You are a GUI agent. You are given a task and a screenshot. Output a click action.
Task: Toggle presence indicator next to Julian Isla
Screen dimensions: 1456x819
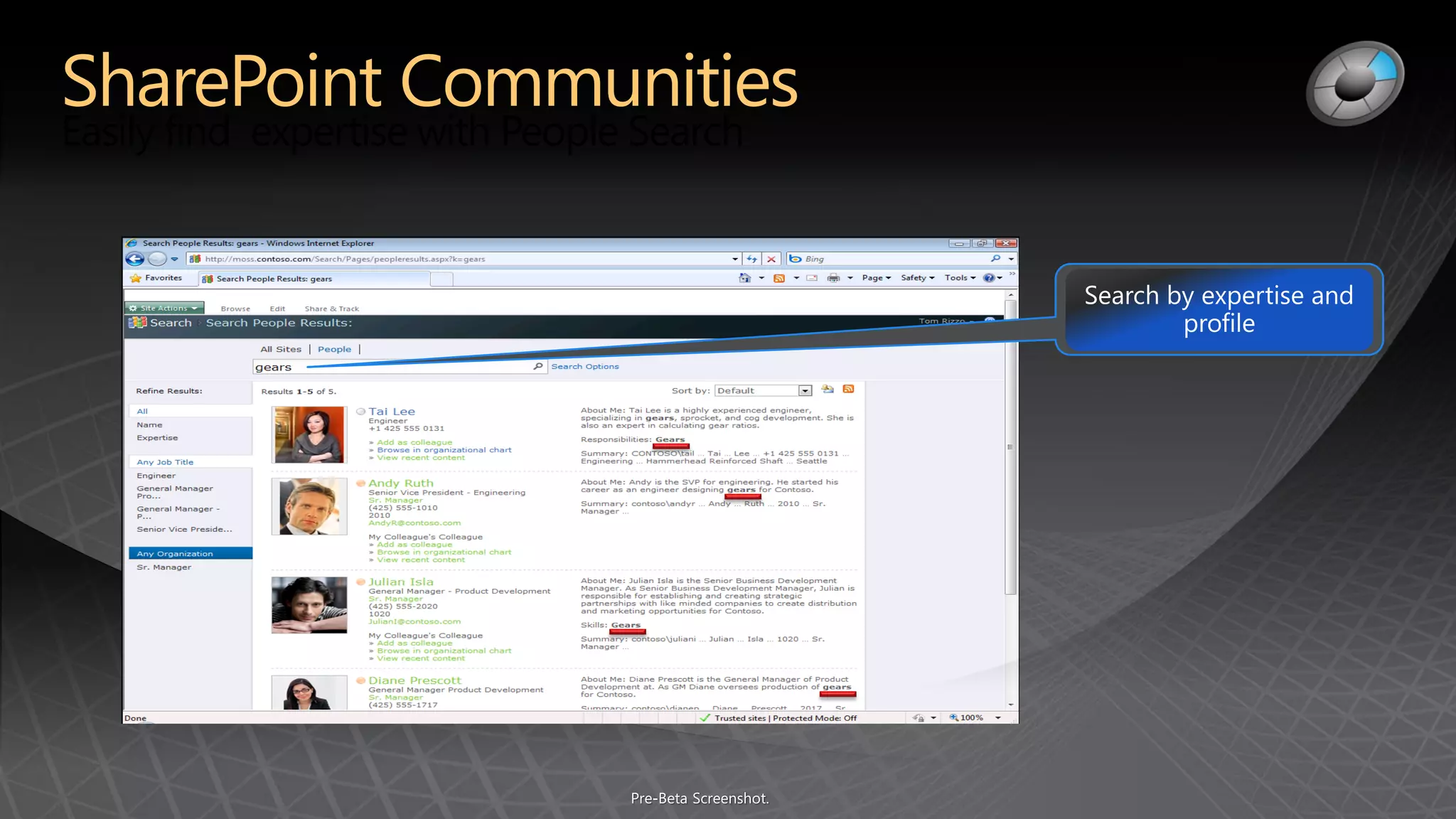point(361,582)
